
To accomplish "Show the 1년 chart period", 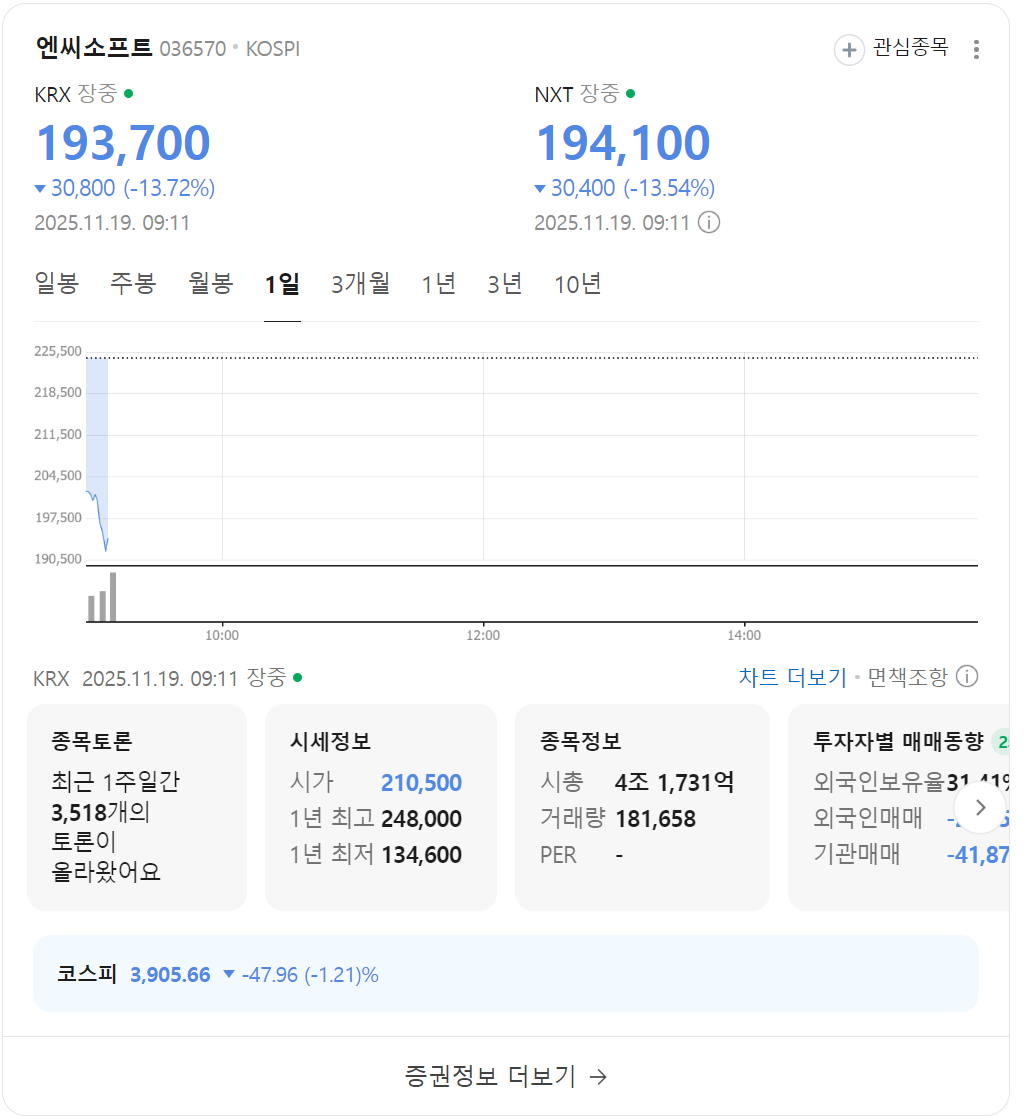I will (438, 284).
